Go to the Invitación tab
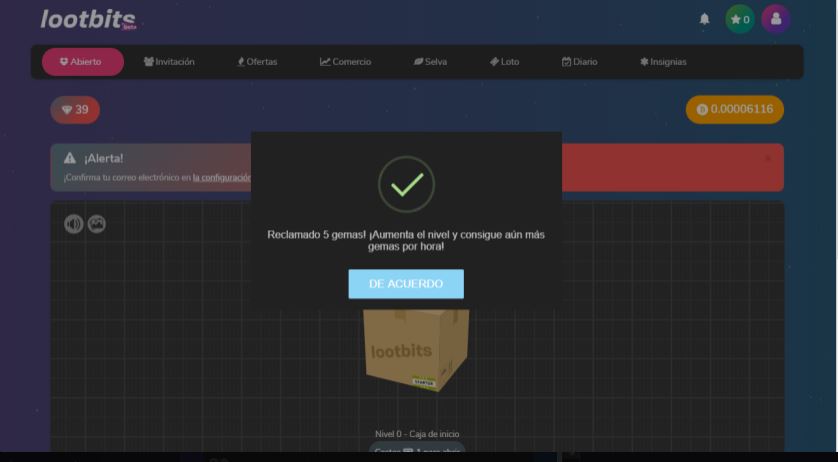The width and height of the screenshot is (838, 462). (169, 62)
